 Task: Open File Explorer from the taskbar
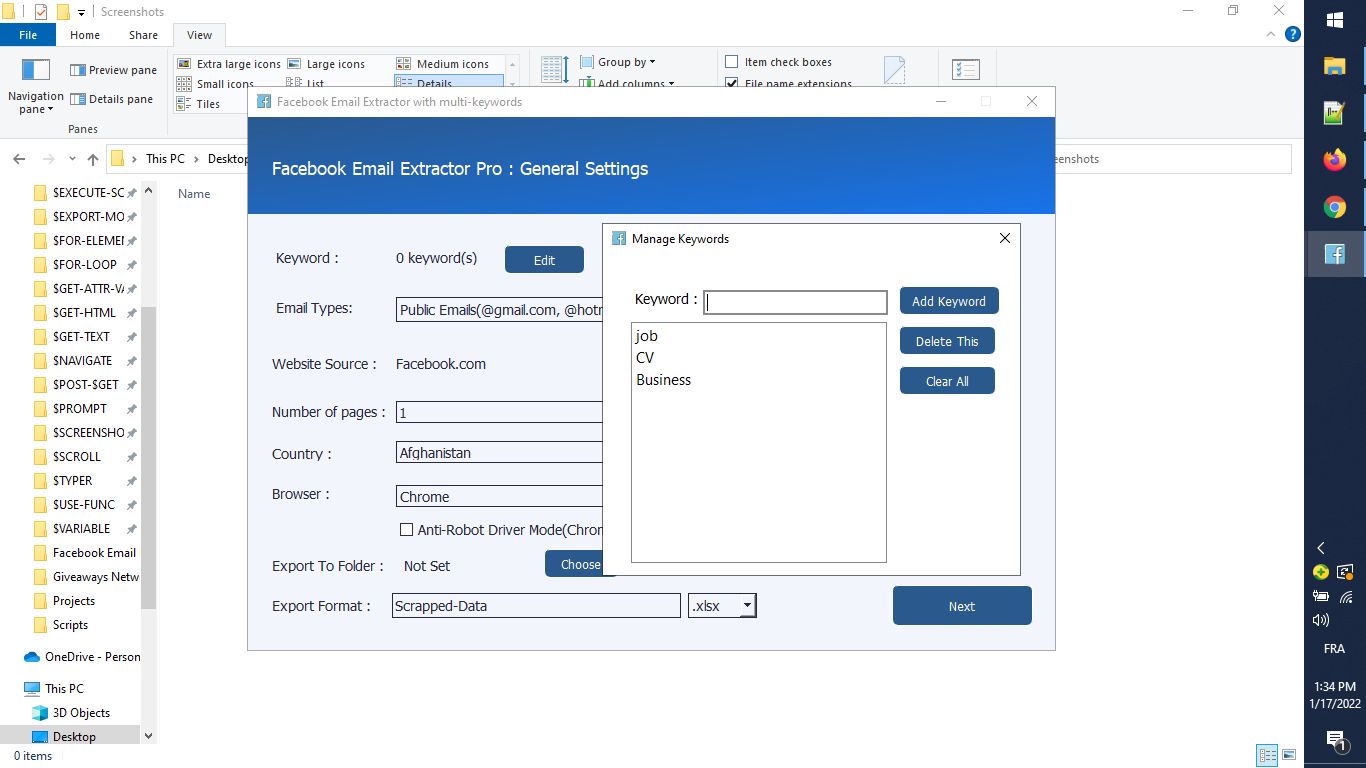pyautogui.click(x=1335, y=66)
